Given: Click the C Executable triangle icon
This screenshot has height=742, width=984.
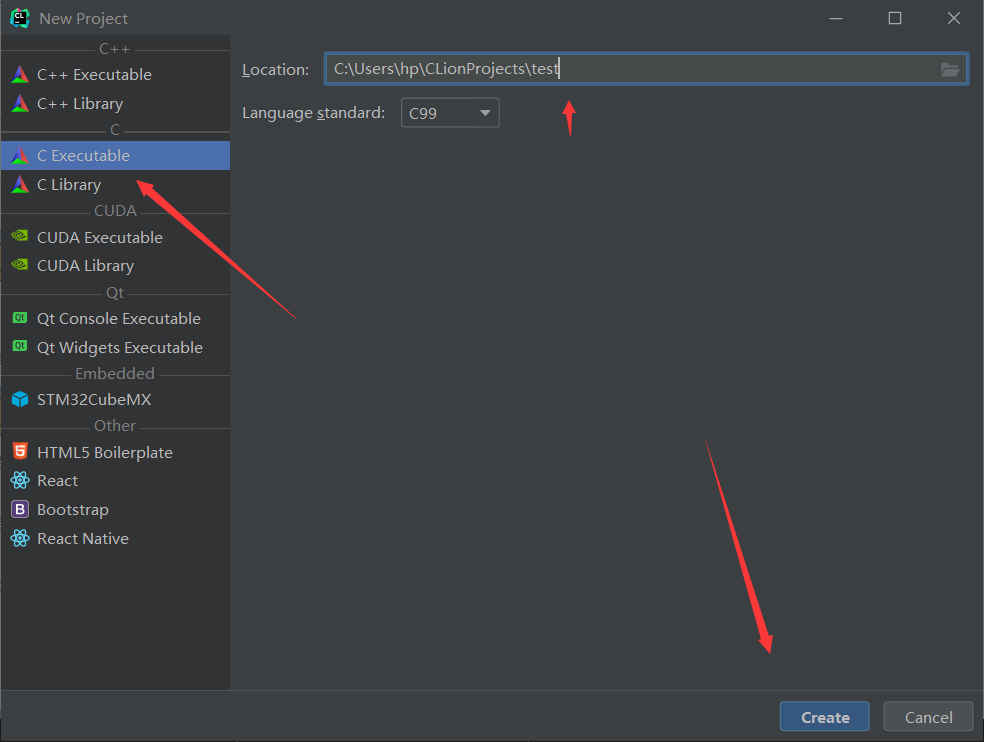Looking at the screenshot, I should coord(20,156).
